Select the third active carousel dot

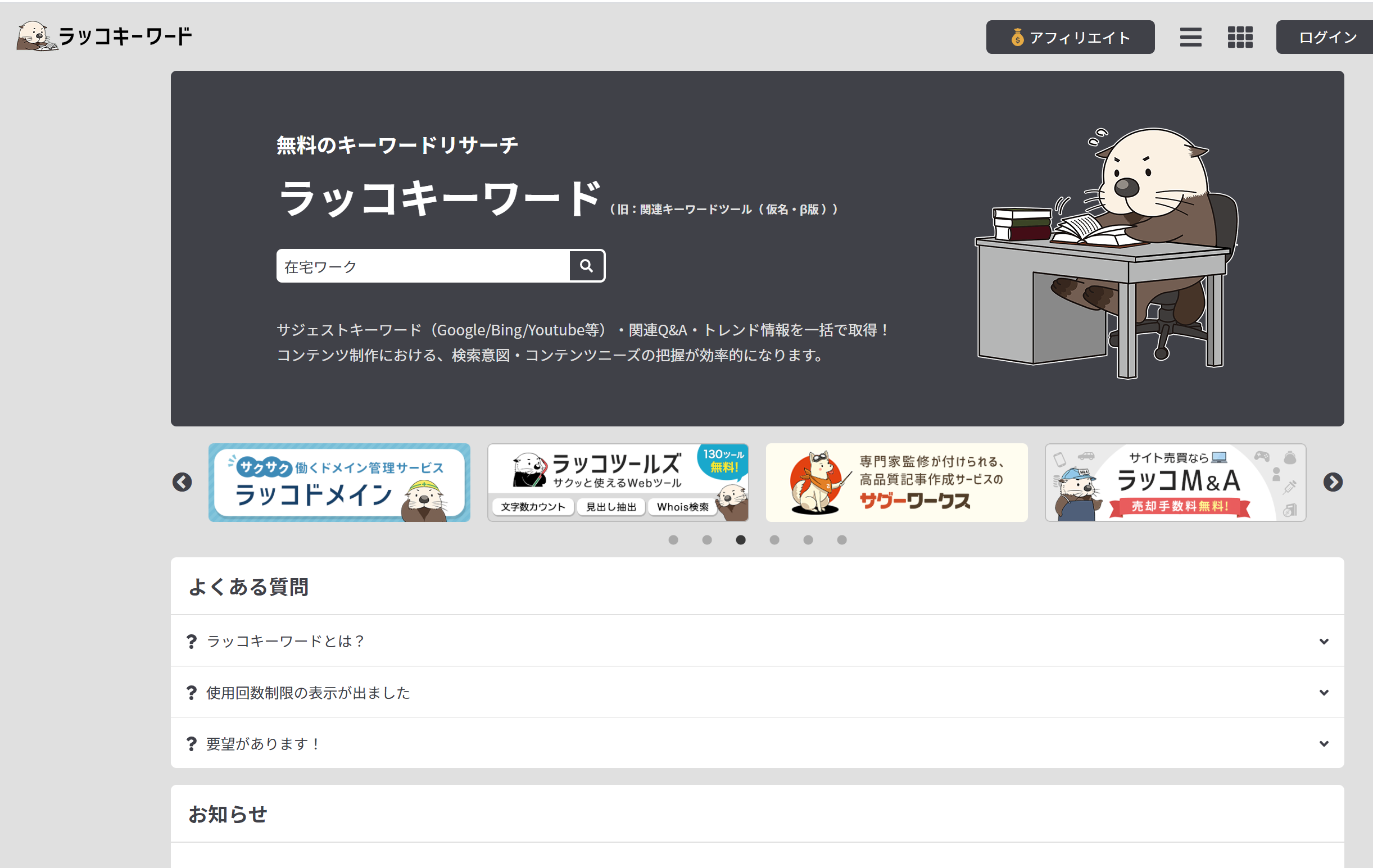pyautogui.click(x=741, y=540)
